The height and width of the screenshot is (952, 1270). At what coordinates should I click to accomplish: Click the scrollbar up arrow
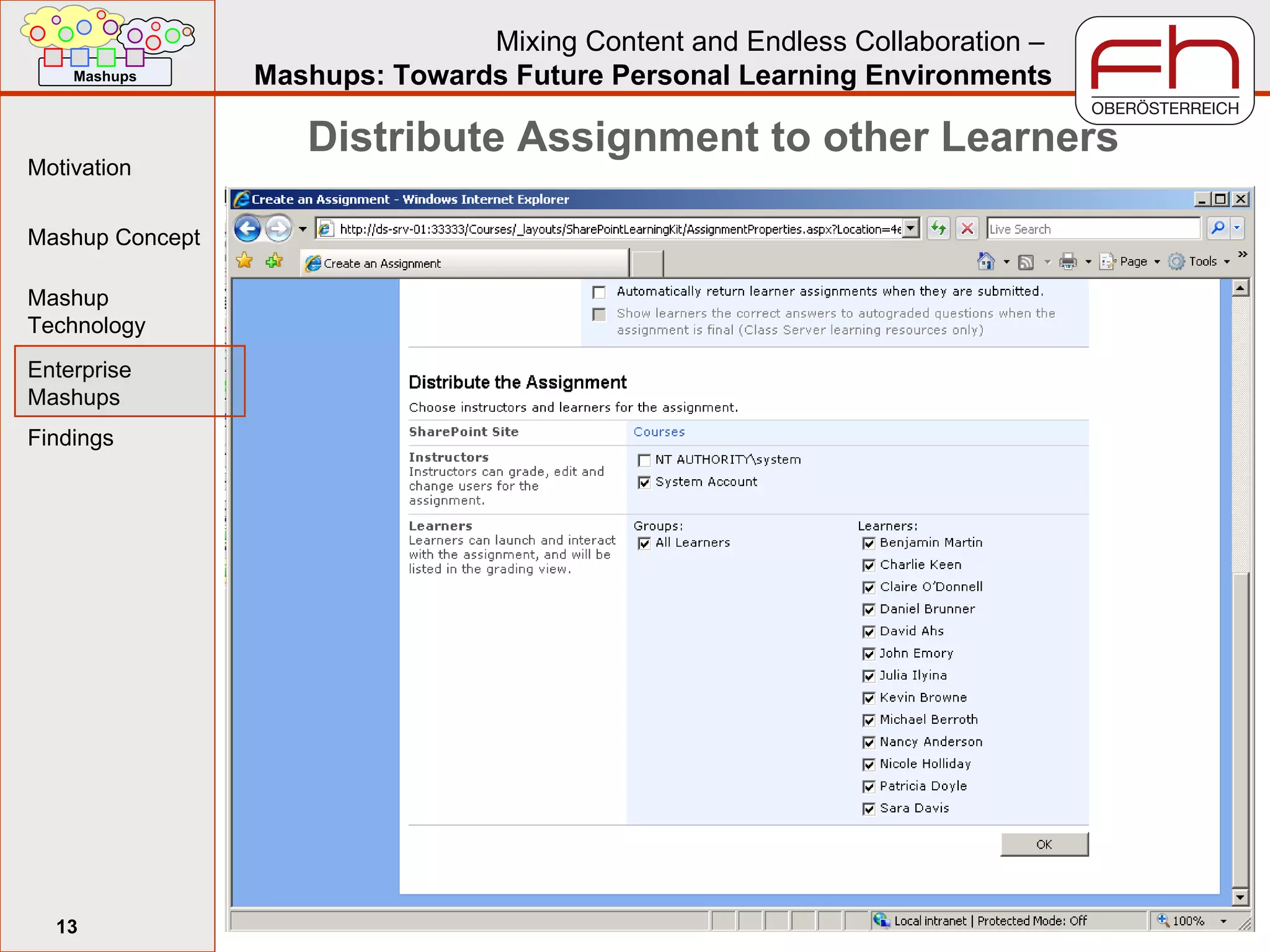pos(1240,288)
